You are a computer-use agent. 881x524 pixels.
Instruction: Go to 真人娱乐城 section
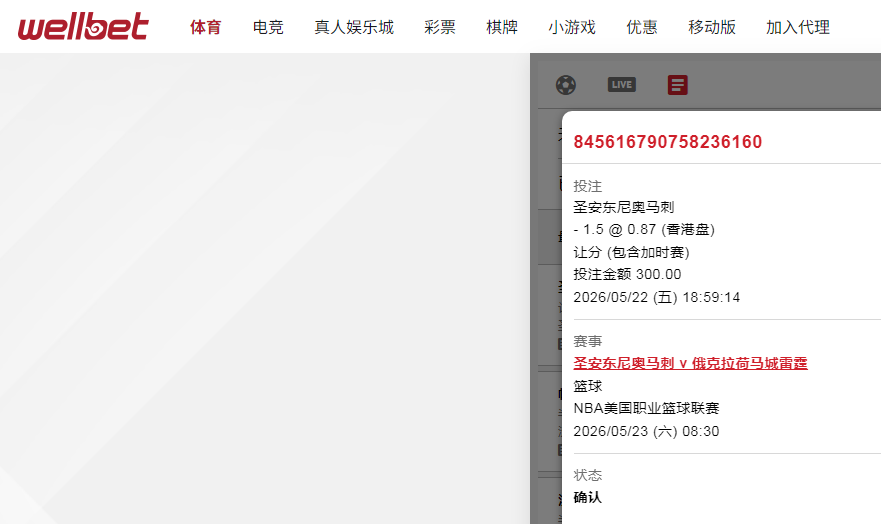pos(354,27)
